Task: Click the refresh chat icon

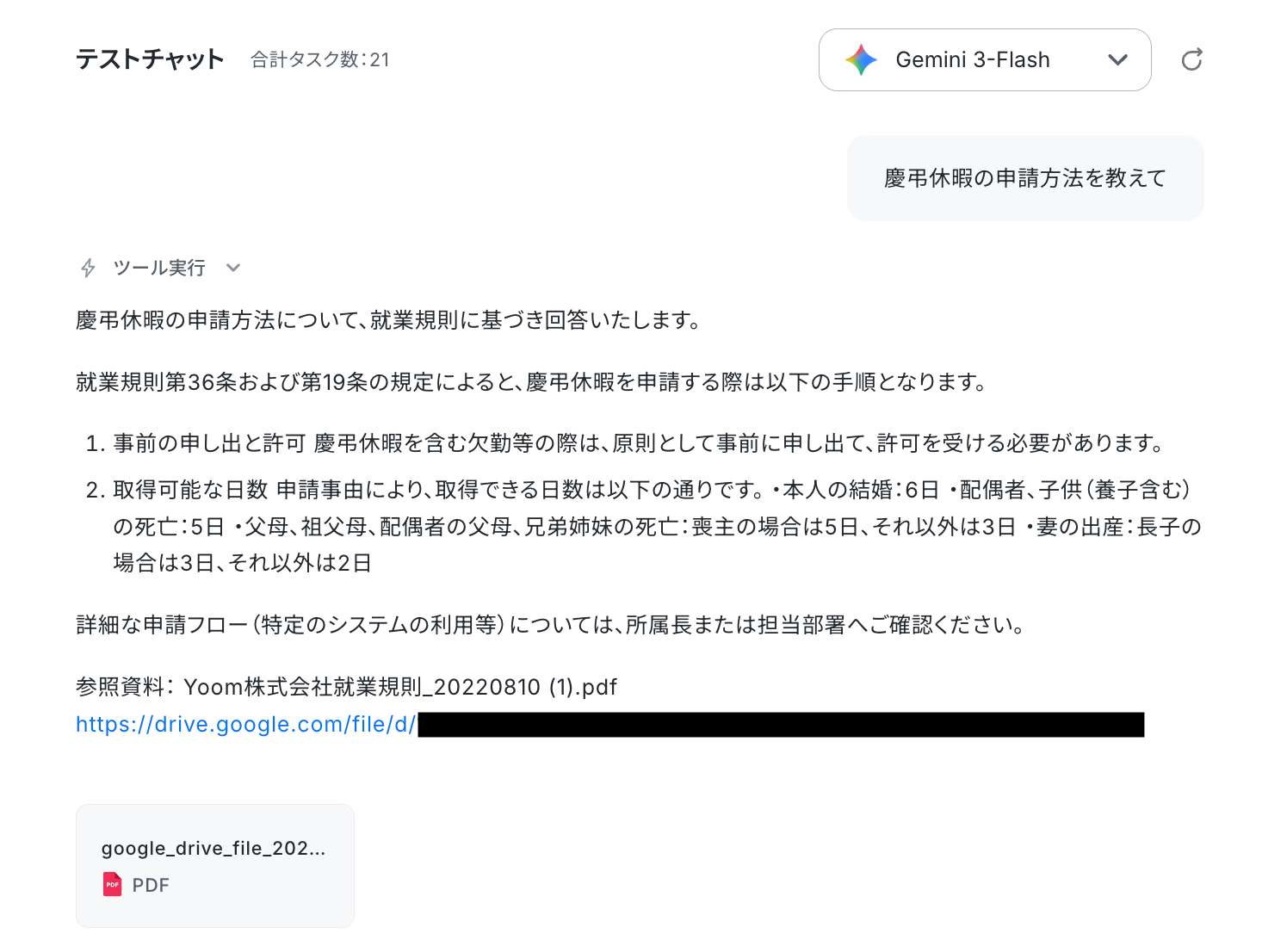Action: [1191, 59]
